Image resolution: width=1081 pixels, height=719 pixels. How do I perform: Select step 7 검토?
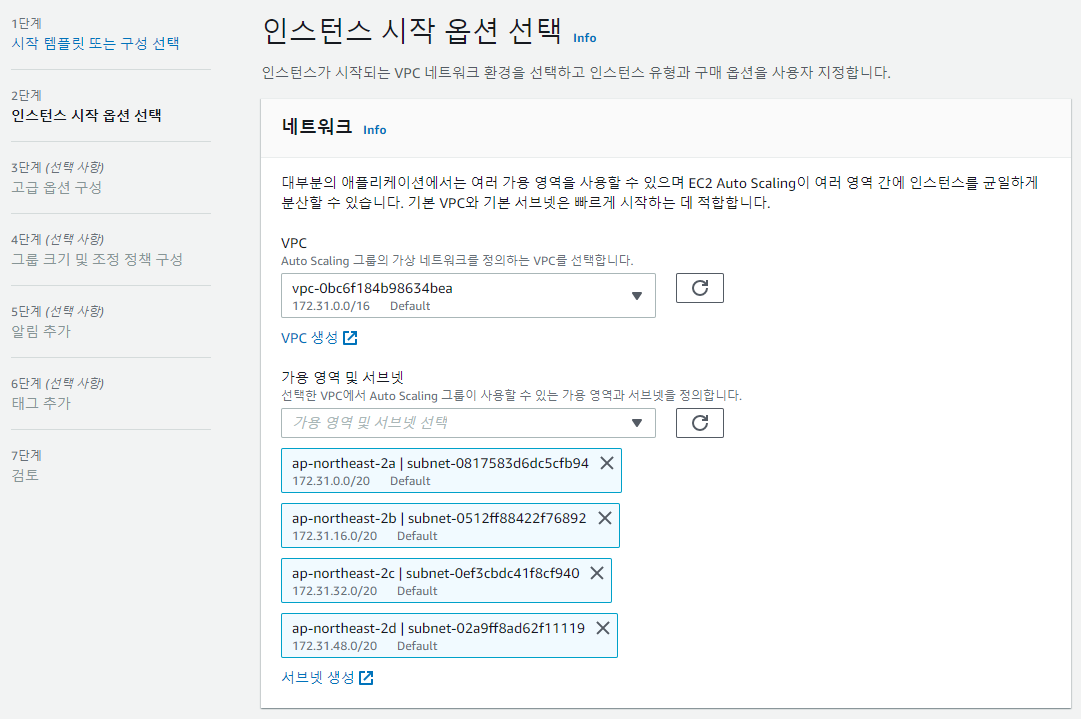pyautogui.click(x=26, y=475)
